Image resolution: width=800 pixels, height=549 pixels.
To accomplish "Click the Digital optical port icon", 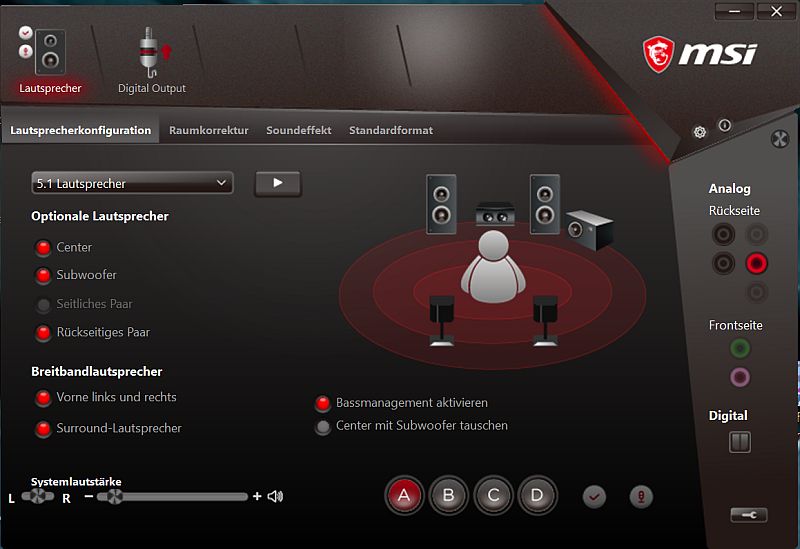I will [740, 442].
